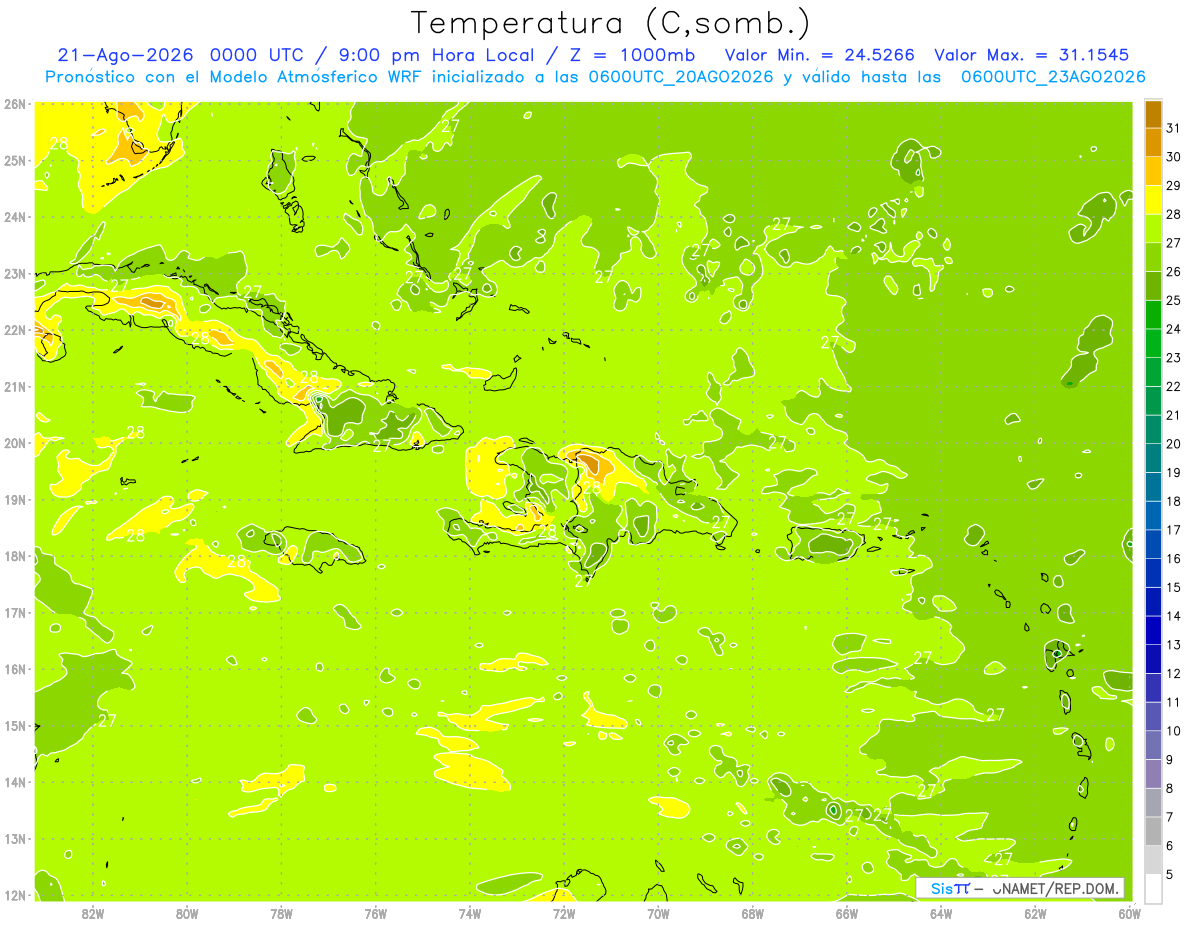The height and width of the screenshot is (927, 1200).
Task: Click the legend value 14
Action: pos(1173,616)
